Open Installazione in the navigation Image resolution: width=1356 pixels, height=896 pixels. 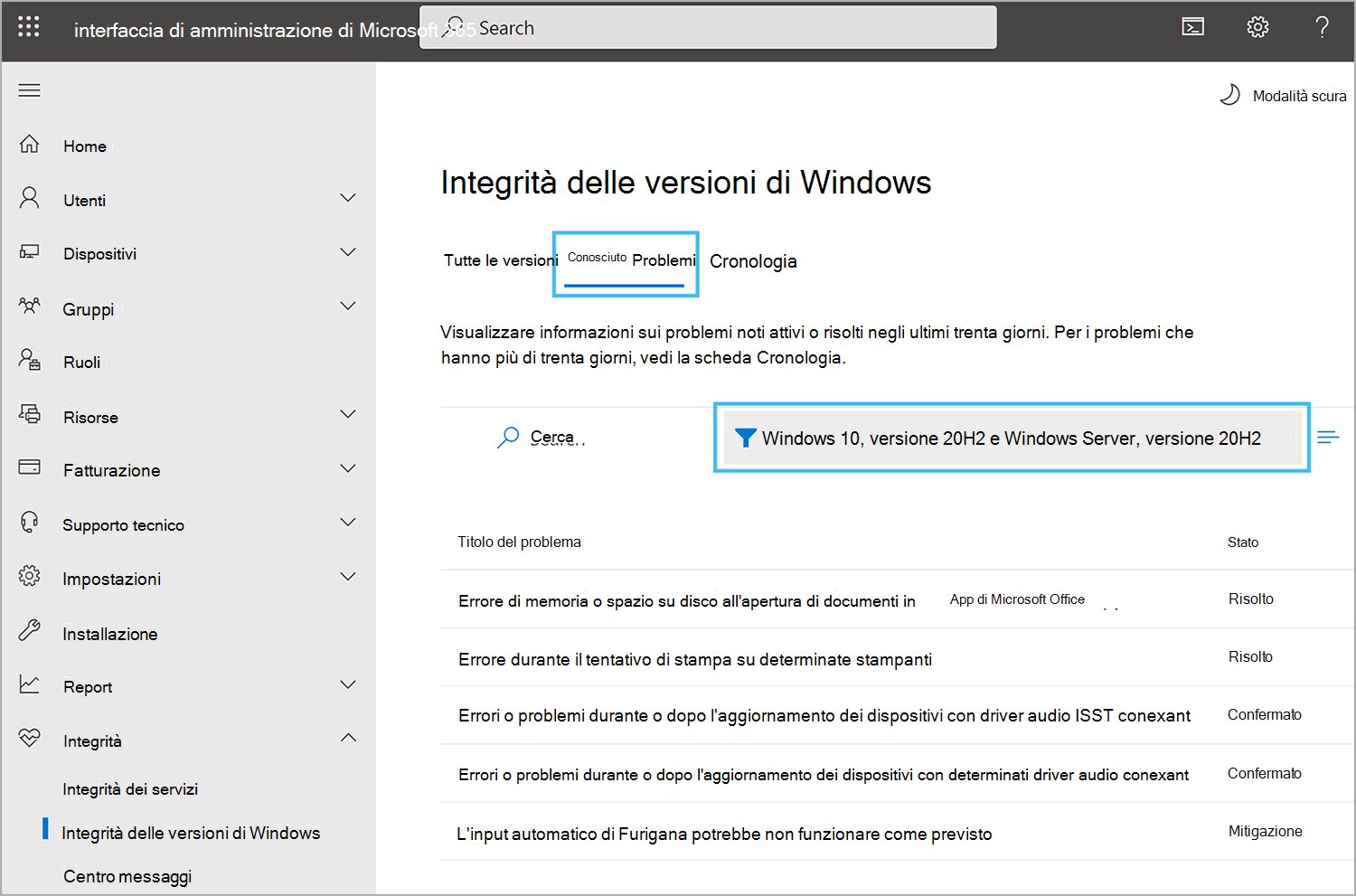point(110,634)
